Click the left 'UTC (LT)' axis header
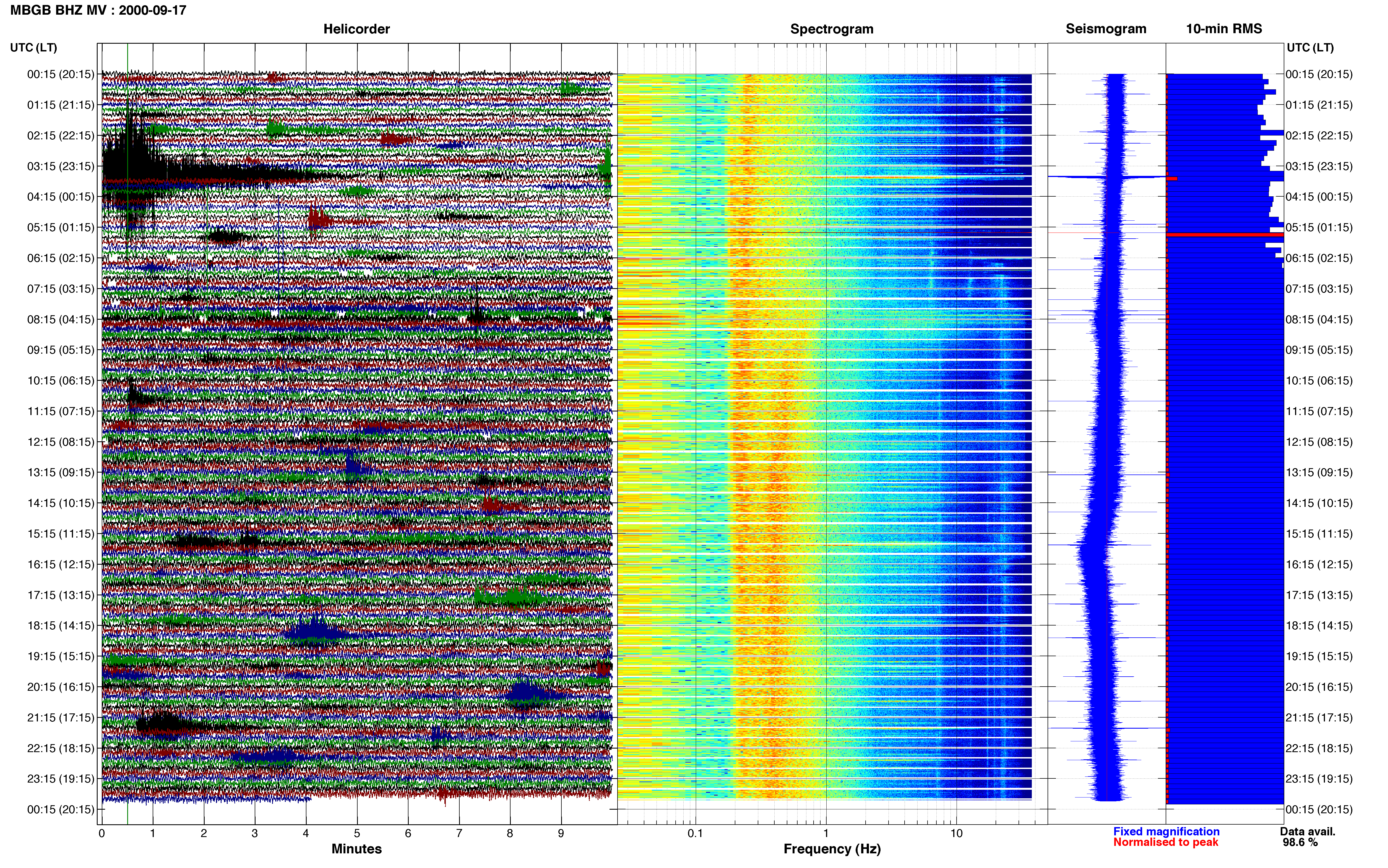 (x=34, y=48)
